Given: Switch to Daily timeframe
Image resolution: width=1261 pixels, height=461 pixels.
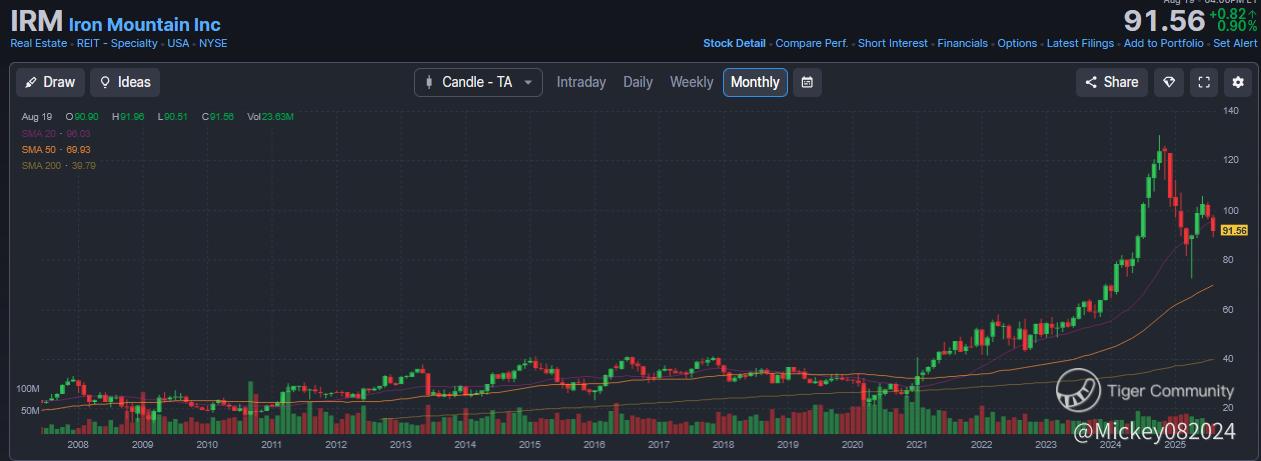Looking at the screenshot, I should (638, 82).
